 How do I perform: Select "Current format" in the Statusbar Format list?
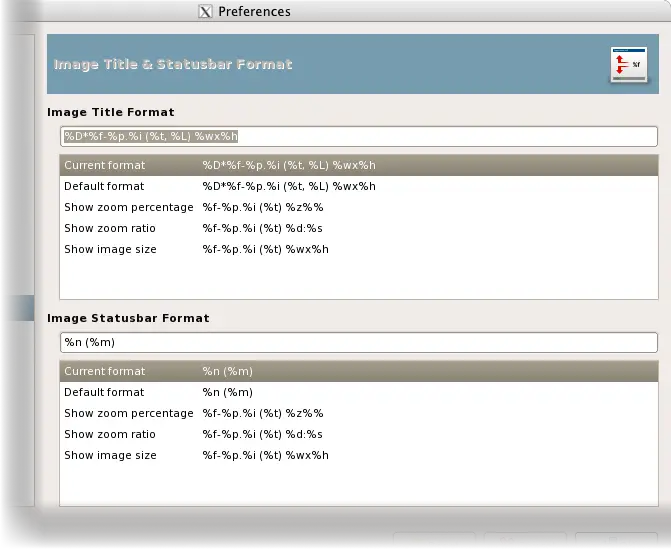[105, 372]
